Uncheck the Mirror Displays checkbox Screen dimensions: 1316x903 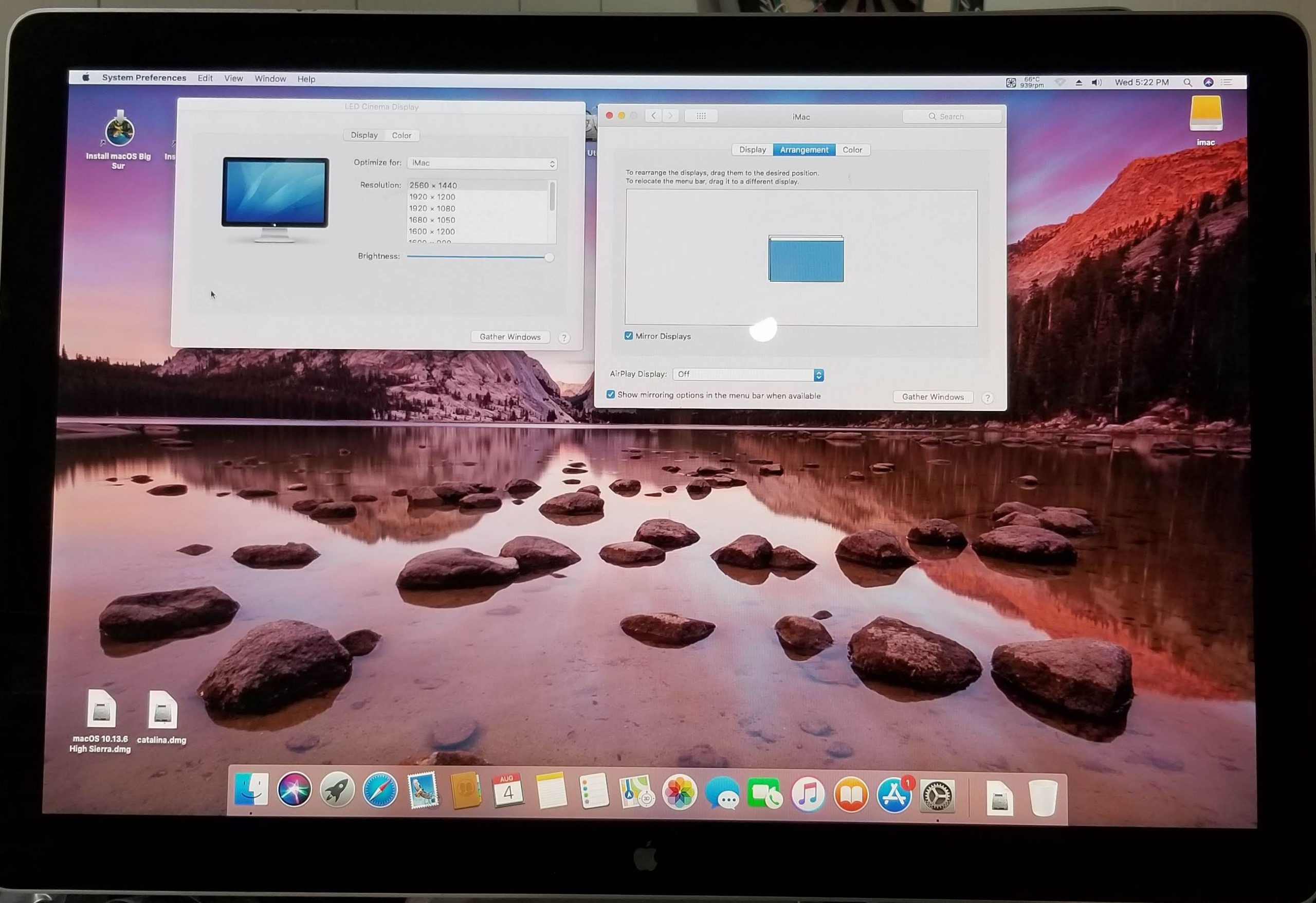[629, 336]
